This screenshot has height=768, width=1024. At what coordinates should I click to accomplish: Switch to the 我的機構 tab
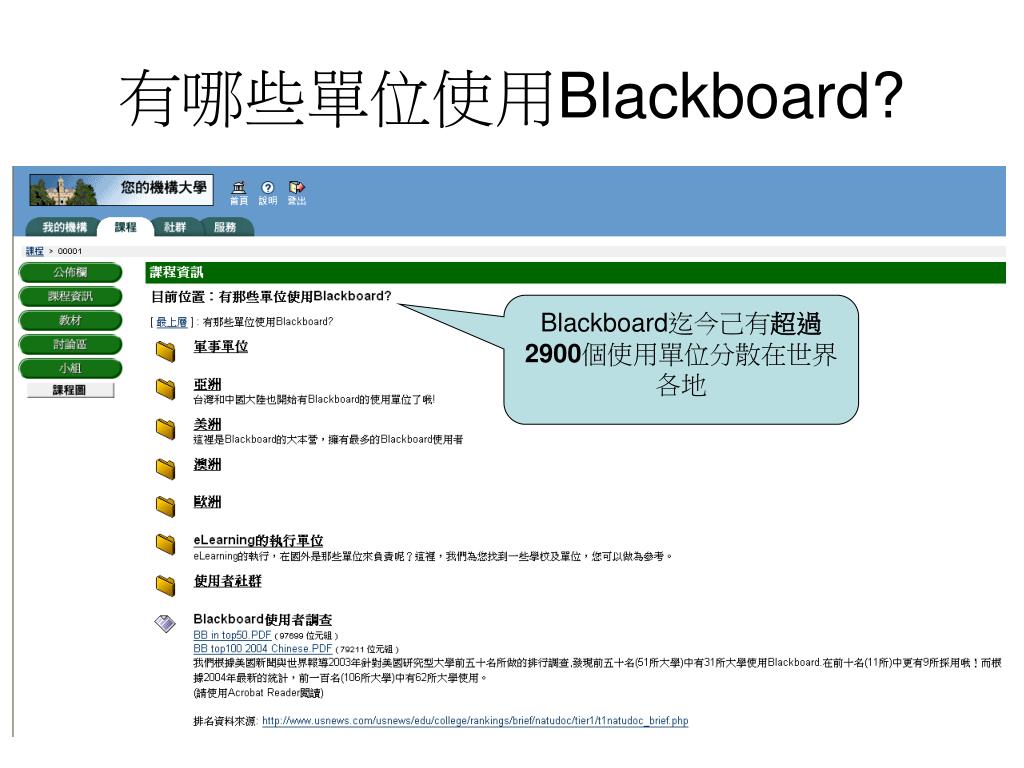point(64,227)
